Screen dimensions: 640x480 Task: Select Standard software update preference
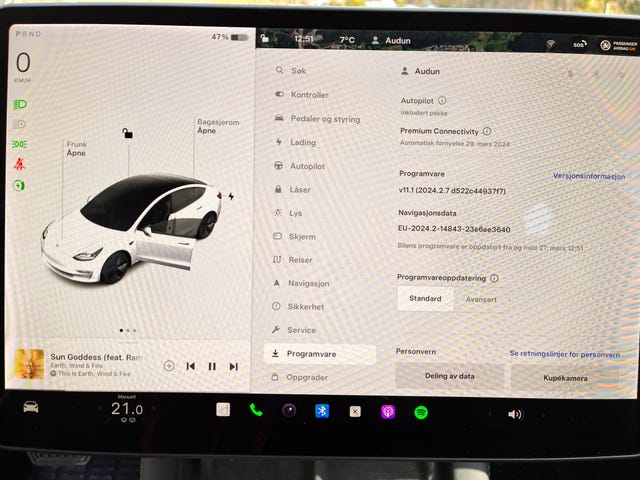(425, 299)
